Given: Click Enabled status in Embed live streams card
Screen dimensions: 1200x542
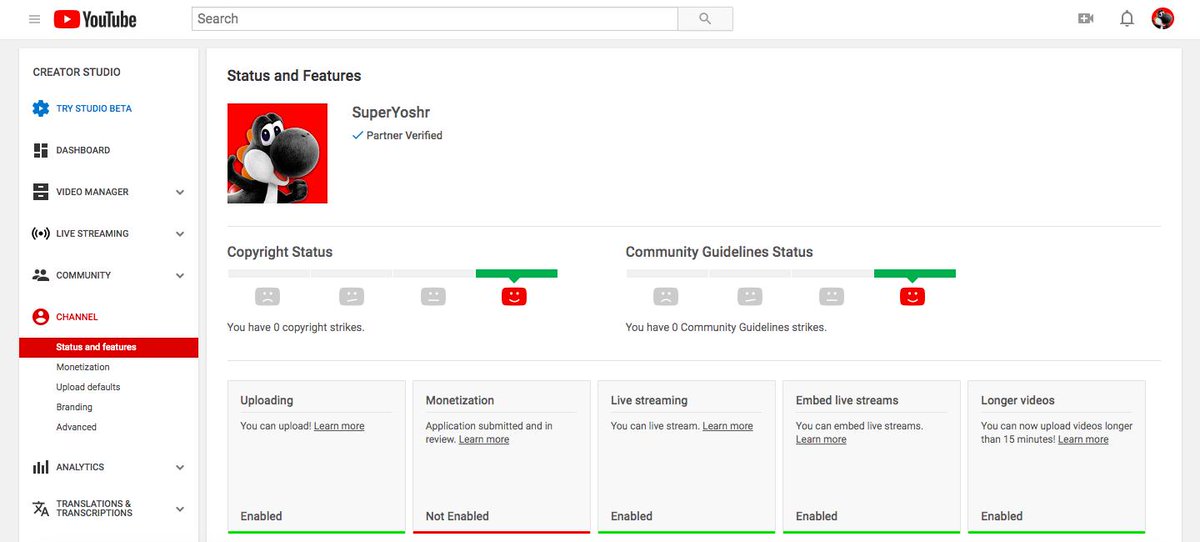Looking at the screenshot, I should pyautogui.click(x=817, y=516).
